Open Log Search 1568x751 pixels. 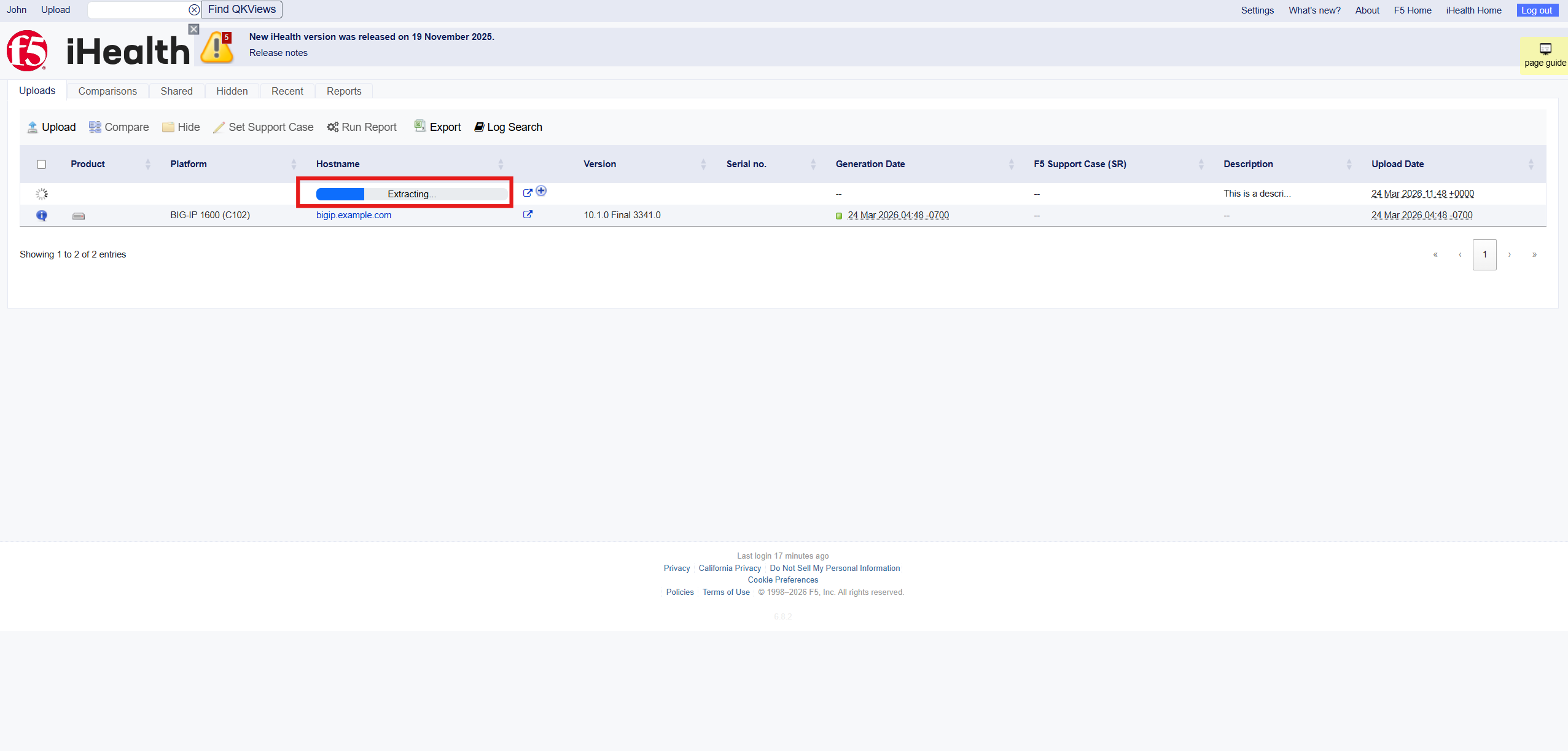(509, 127)
